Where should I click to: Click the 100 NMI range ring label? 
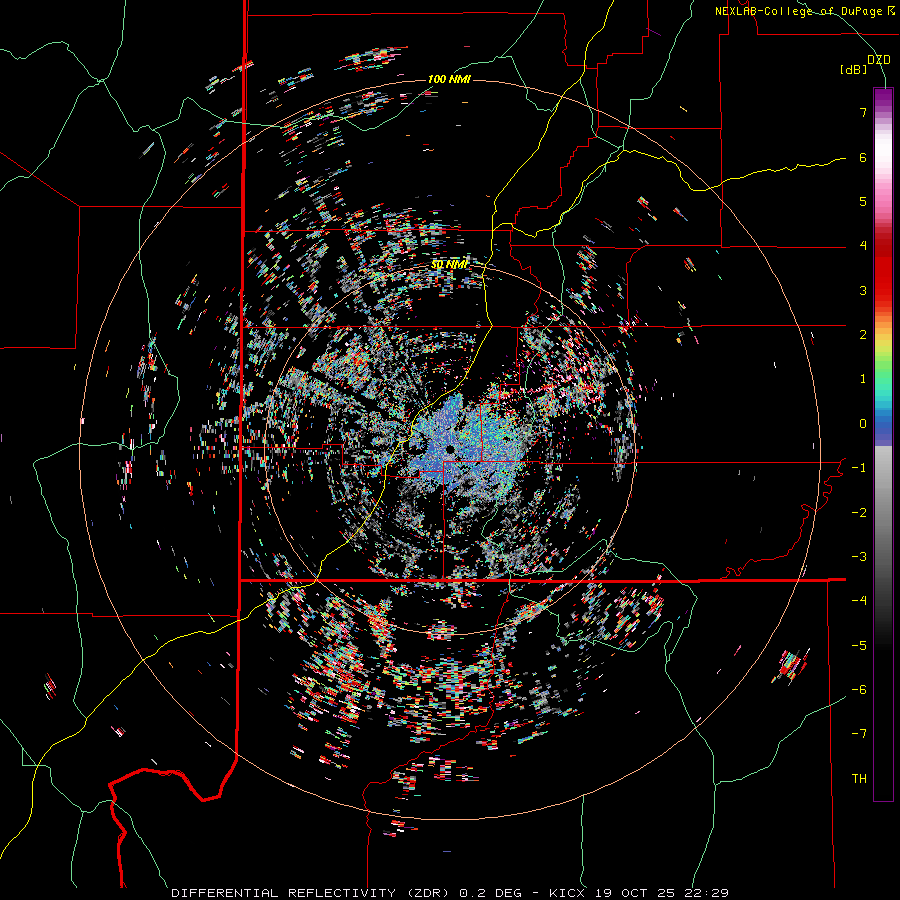[x=449, y=79]
